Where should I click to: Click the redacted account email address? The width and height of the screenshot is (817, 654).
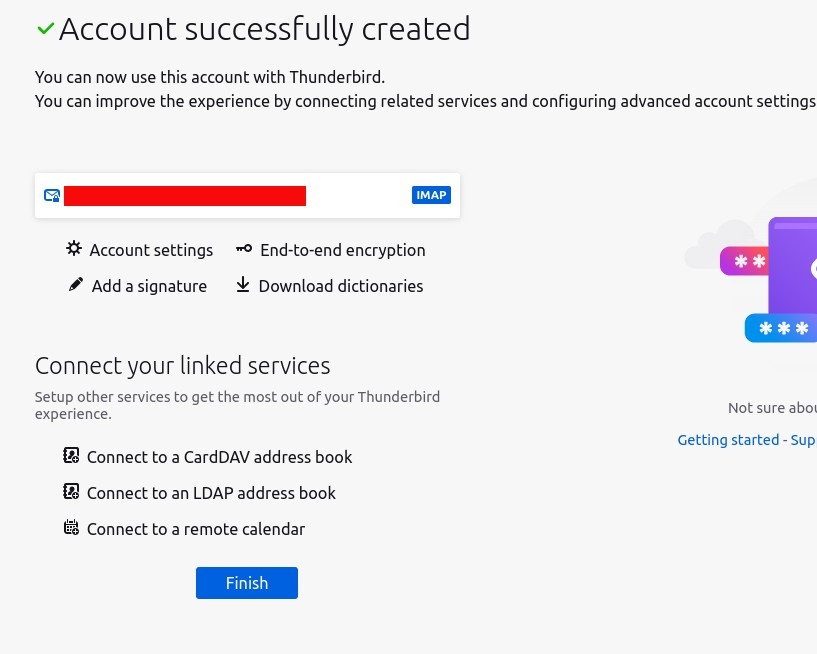(185, 196)
